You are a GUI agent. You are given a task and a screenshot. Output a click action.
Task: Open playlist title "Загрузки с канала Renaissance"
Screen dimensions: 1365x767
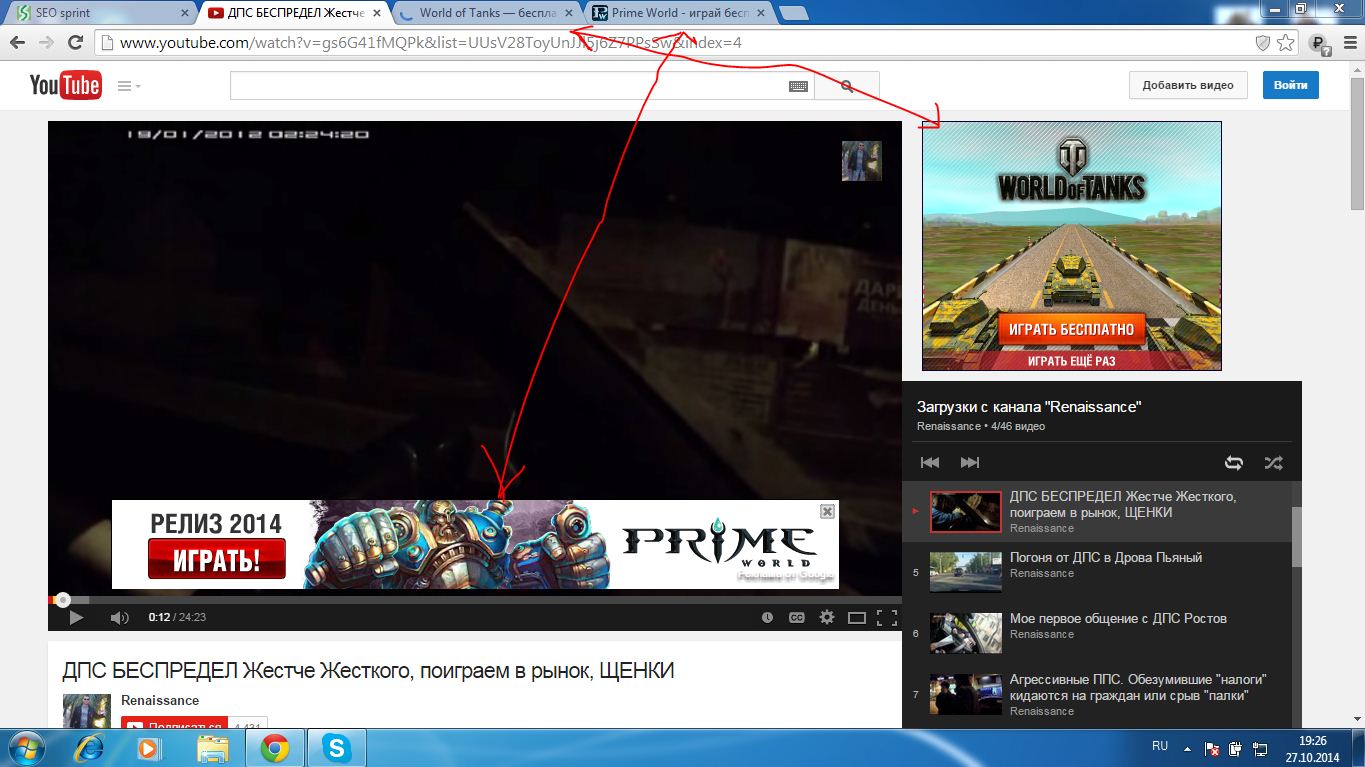pos(1029,407)
